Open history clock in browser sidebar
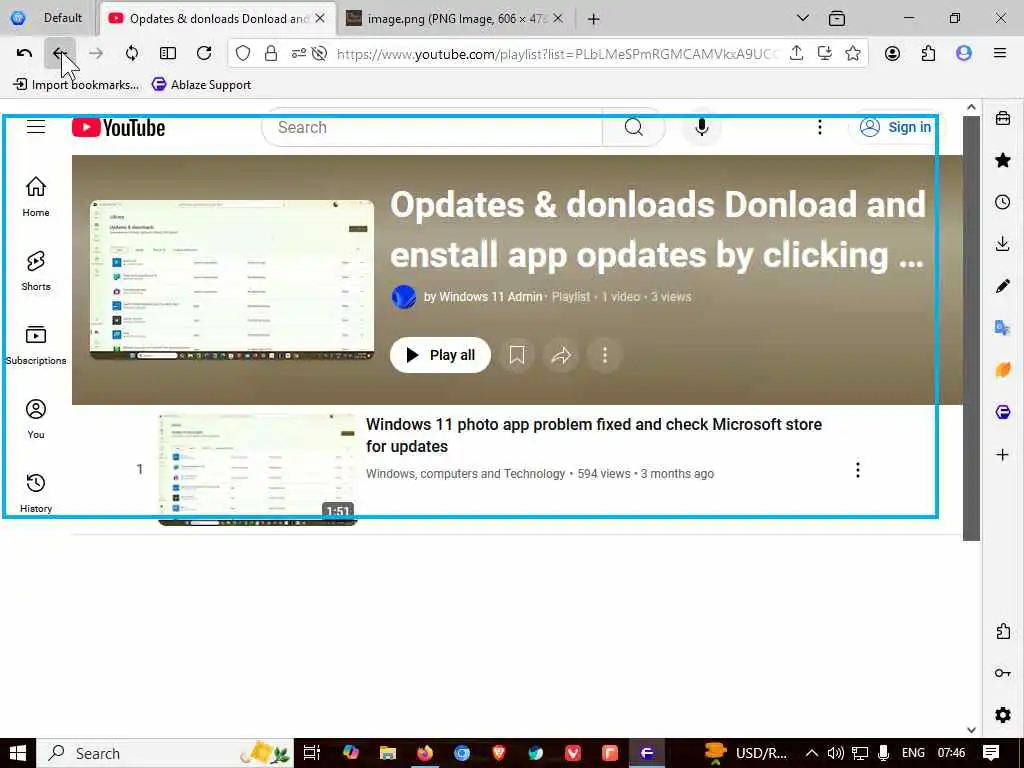Image resolution: width=1024 pixels, height=768 pixels. coord(1003,202)
